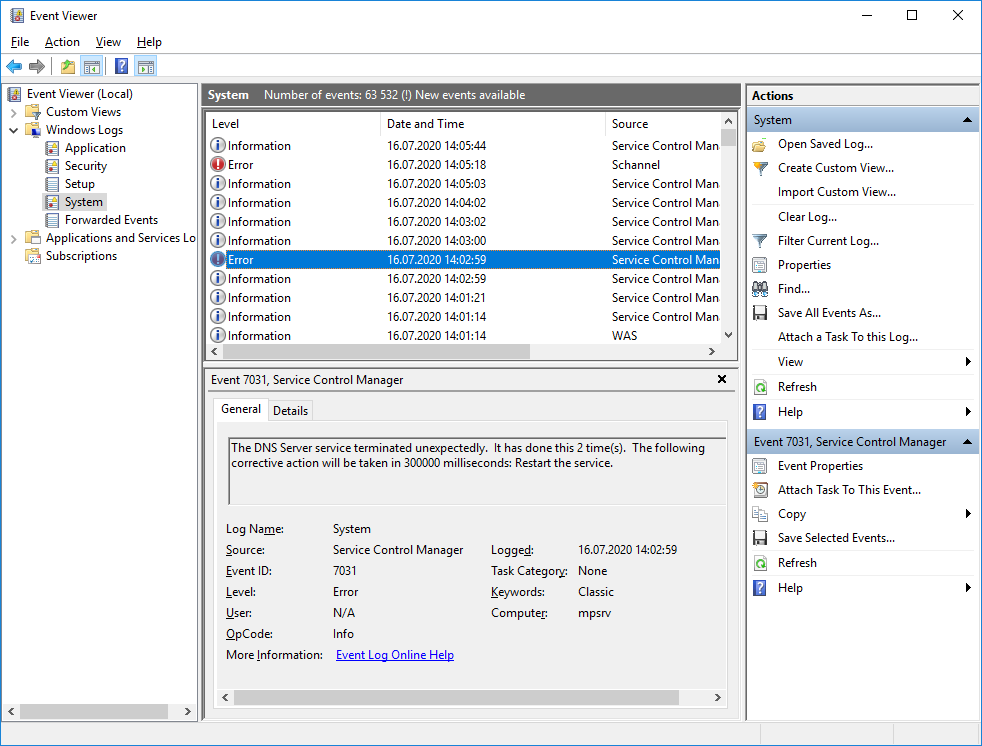Screen dimensions: 982x746
Task: Click the Application log icon in tree
Action: pyautogui.click(x=53, y=148)
